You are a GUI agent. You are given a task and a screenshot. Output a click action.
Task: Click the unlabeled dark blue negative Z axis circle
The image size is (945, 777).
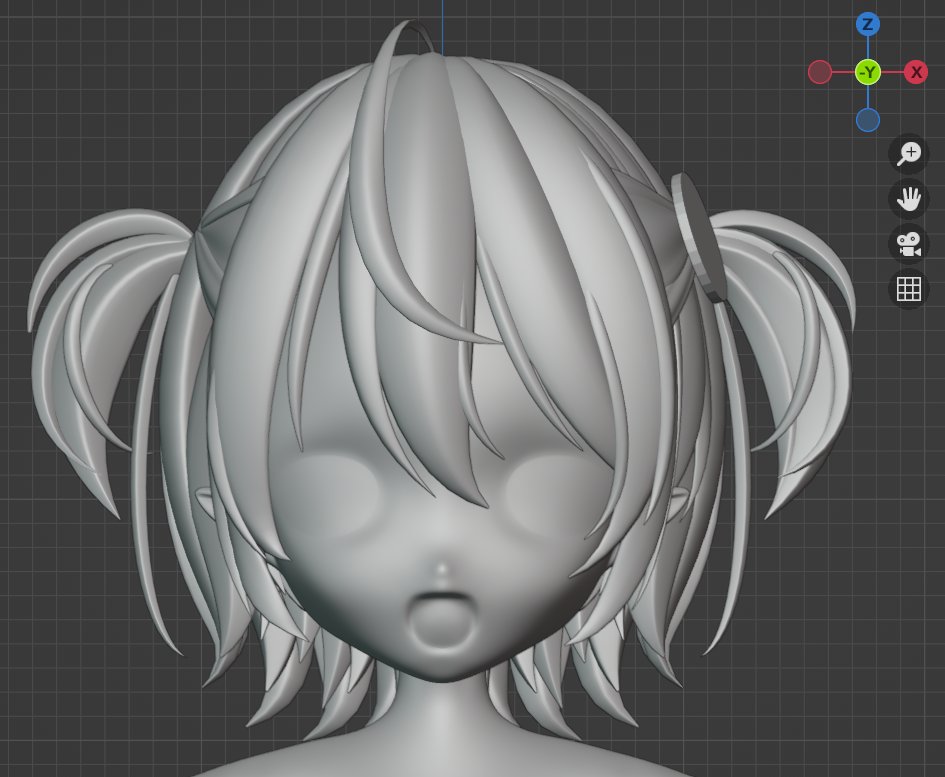[x=868, y=119]
